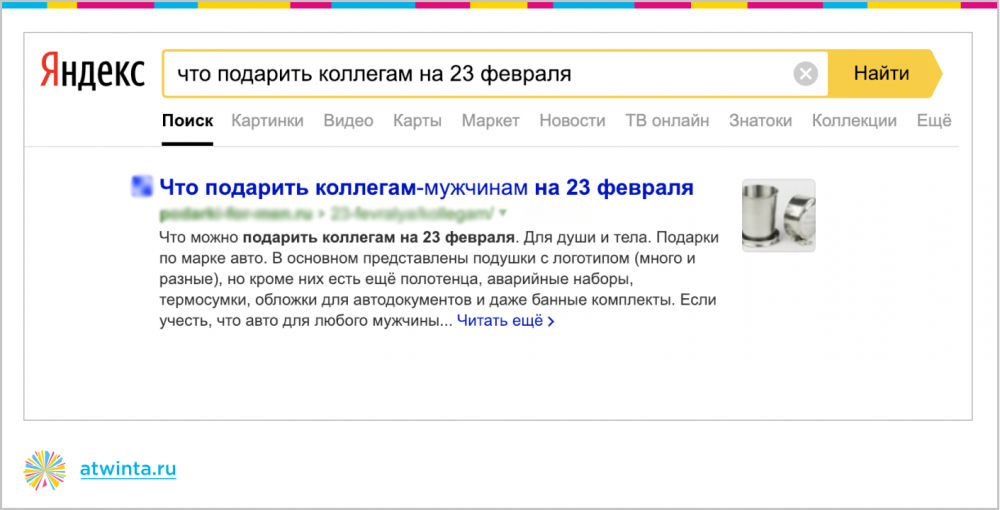Image resolution: width=1000 pixels, height=510 pixels.
Task: Go to the Новости tab
Action: pos(572,120)
